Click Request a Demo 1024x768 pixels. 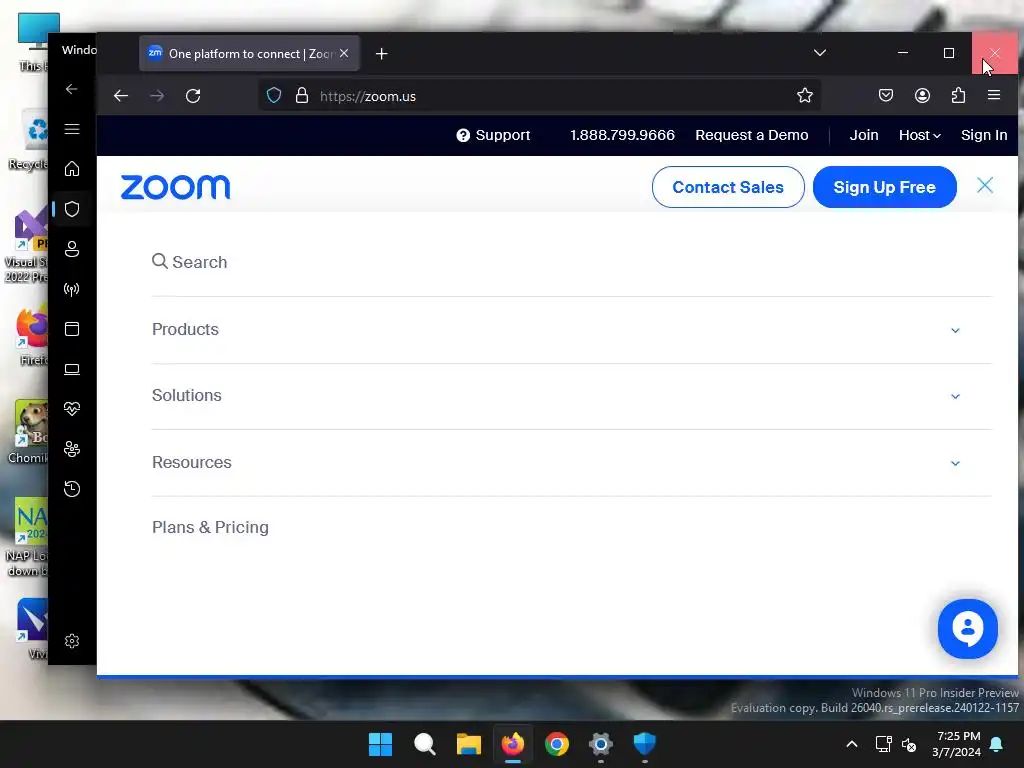pos(751,135)
